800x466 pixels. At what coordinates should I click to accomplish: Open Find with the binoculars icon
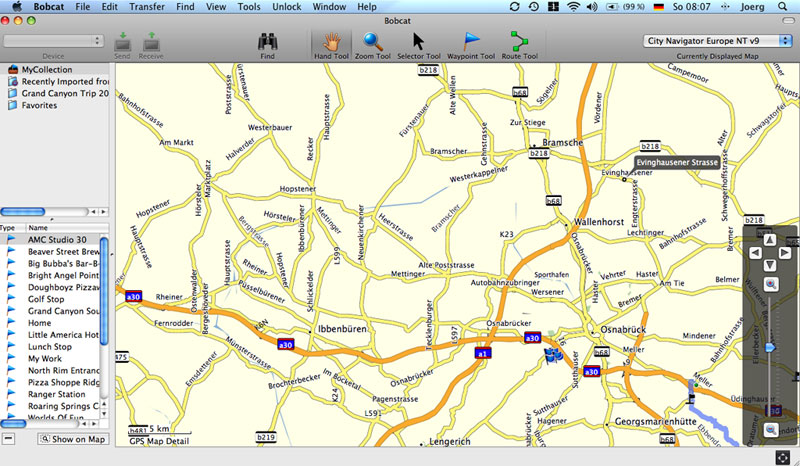267,44
